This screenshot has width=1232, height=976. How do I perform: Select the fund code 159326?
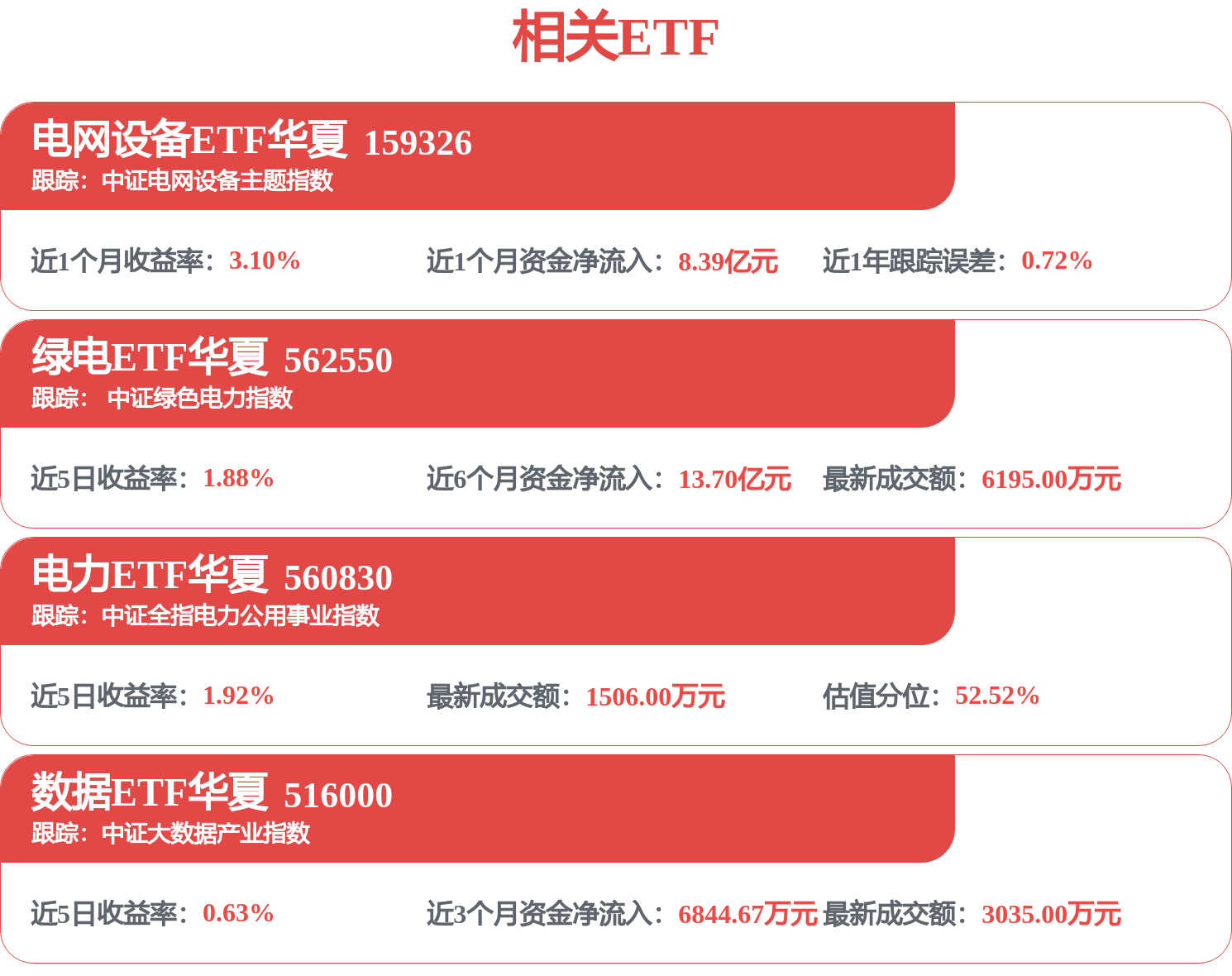pyautogui.click(x=418, y=143)
